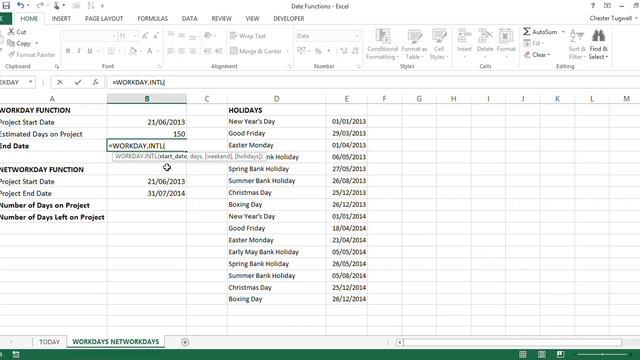
Task: Click the Undo arrow icon
Action: point(20,6)
